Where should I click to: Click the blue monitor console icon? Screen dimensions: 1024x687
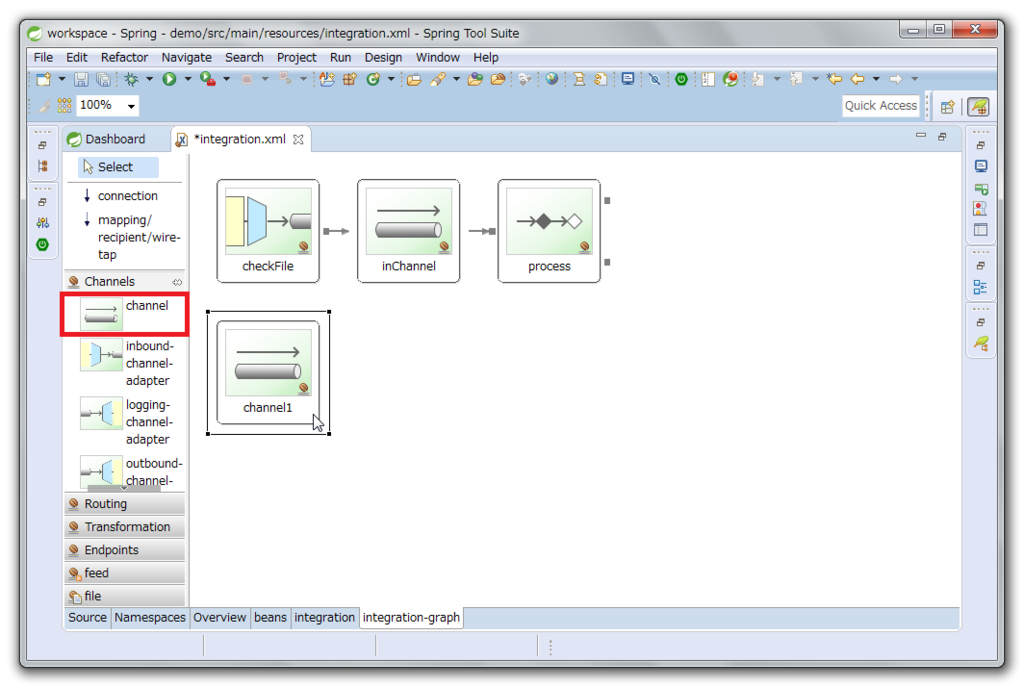pyautogui.click(x=628, y=80)
